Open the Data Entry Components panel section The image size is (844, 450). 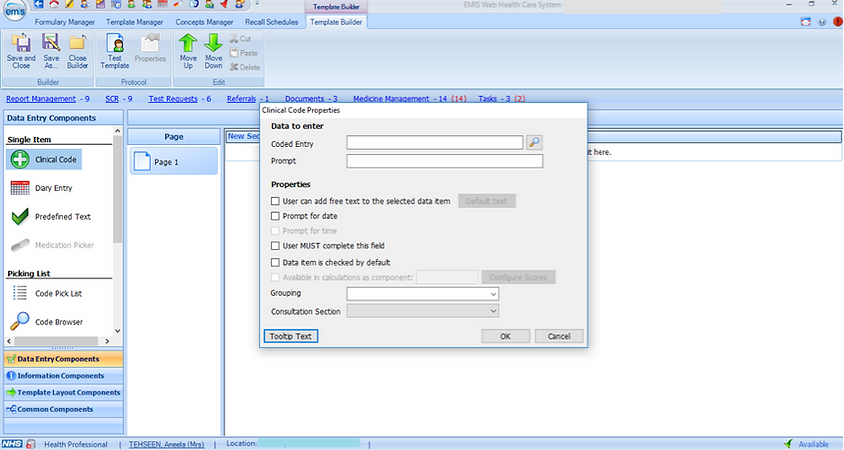pos(64,358)
